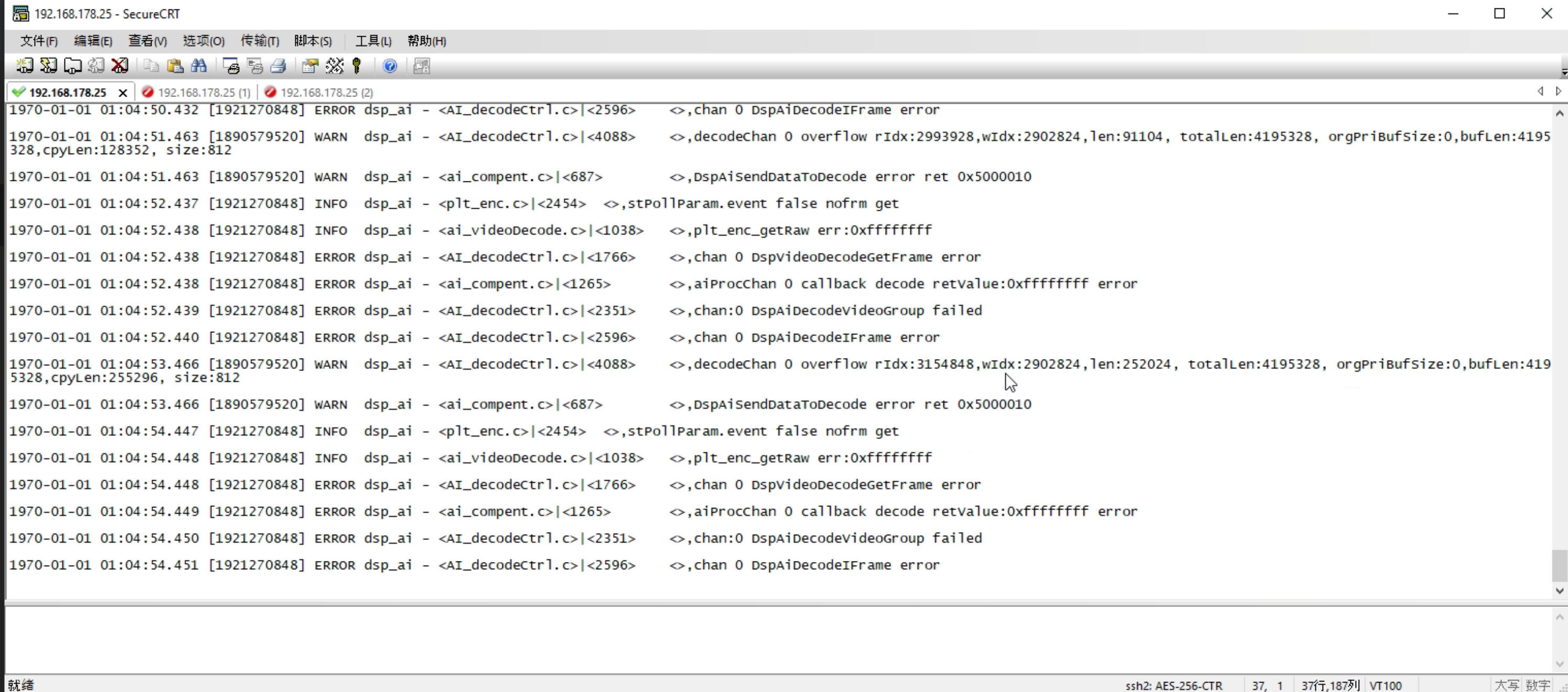Open Session Options toolbar icon
1568x692 pixels.
pyautogui.click(x=310, y=66)
